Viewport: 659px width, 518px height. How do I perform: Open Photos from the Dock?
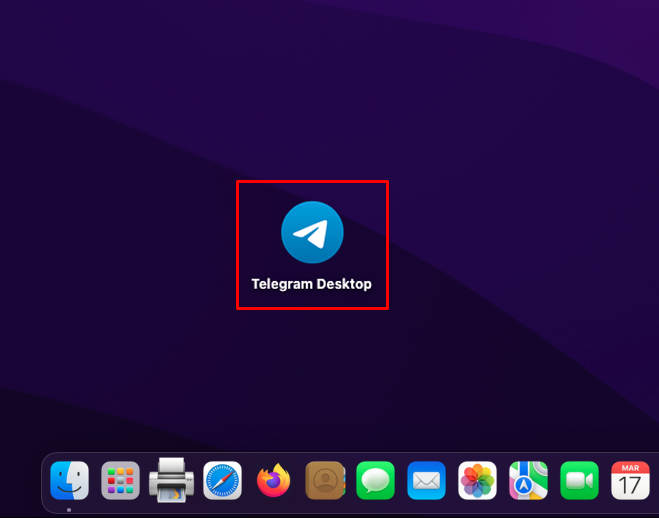point(477,481)
